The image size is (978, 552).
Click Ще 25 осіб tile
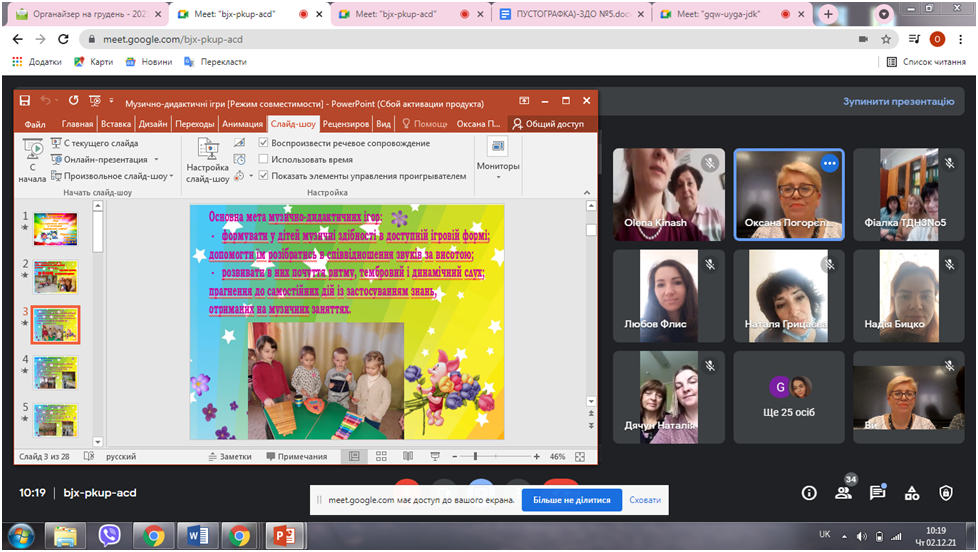788,397
